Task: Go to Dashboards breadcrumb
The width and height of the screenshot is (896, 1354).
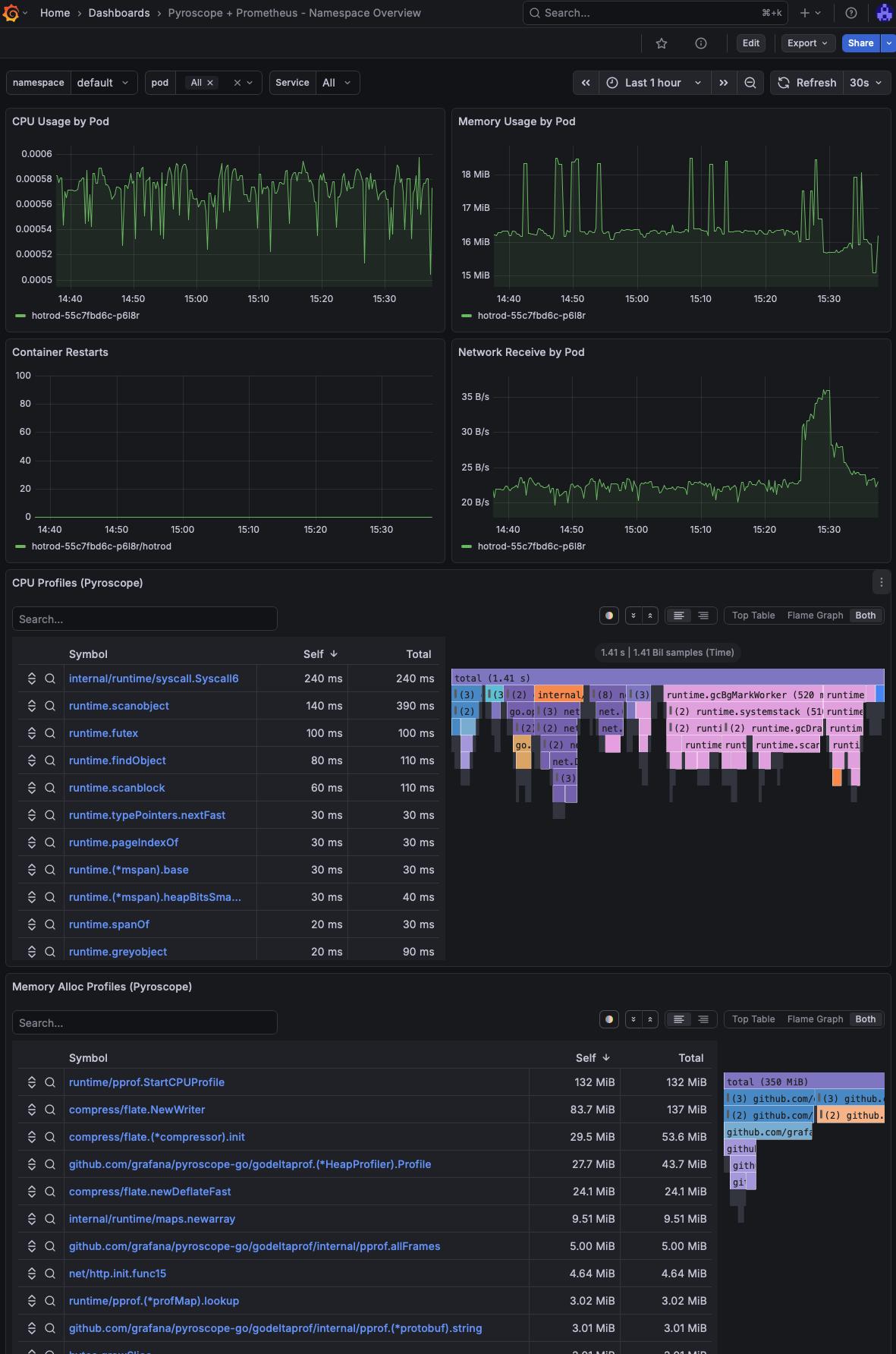Action: tap(119, 13)
